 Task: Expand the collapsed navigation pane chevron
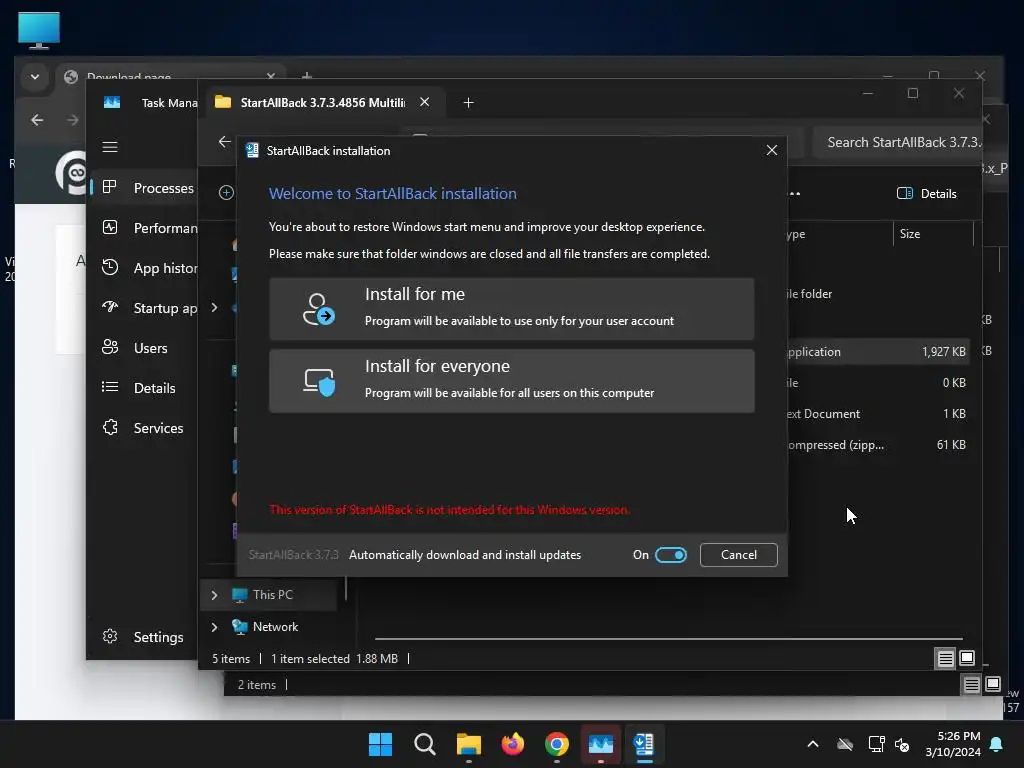(214, 308)
